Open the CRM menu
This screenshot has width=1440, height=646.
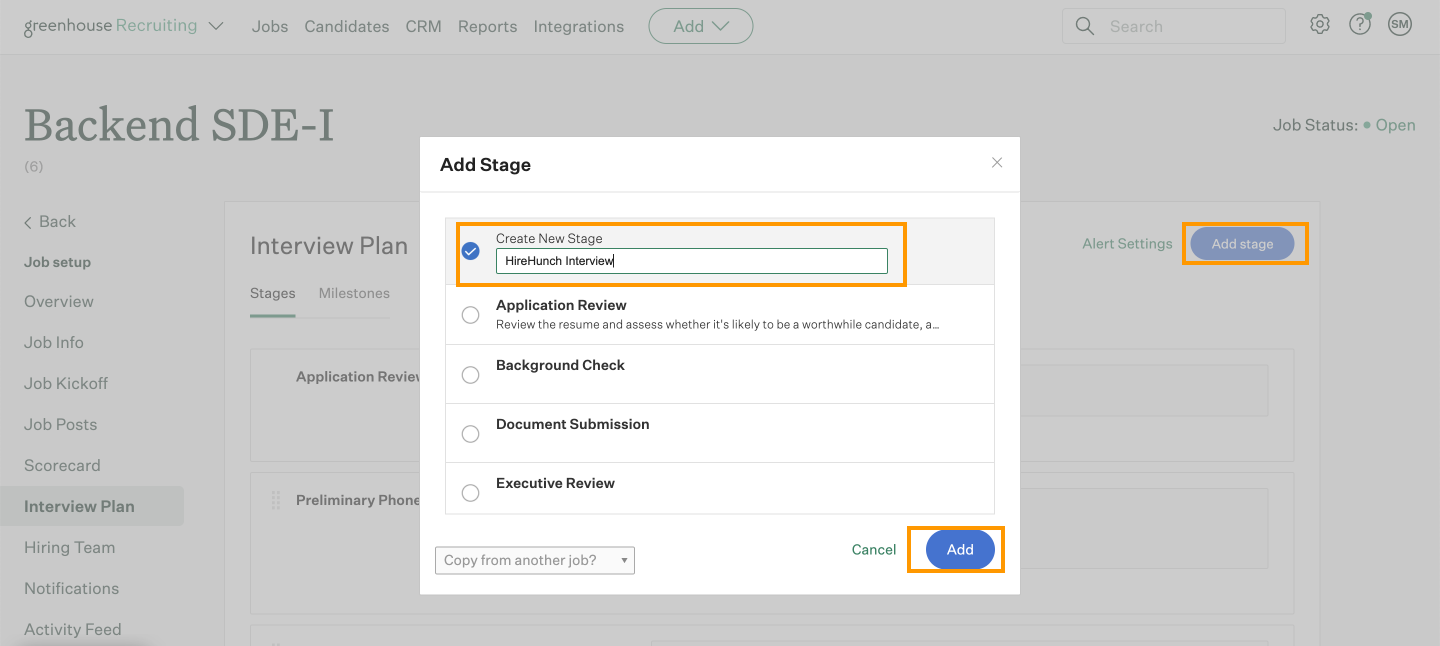tap(424, 26)
